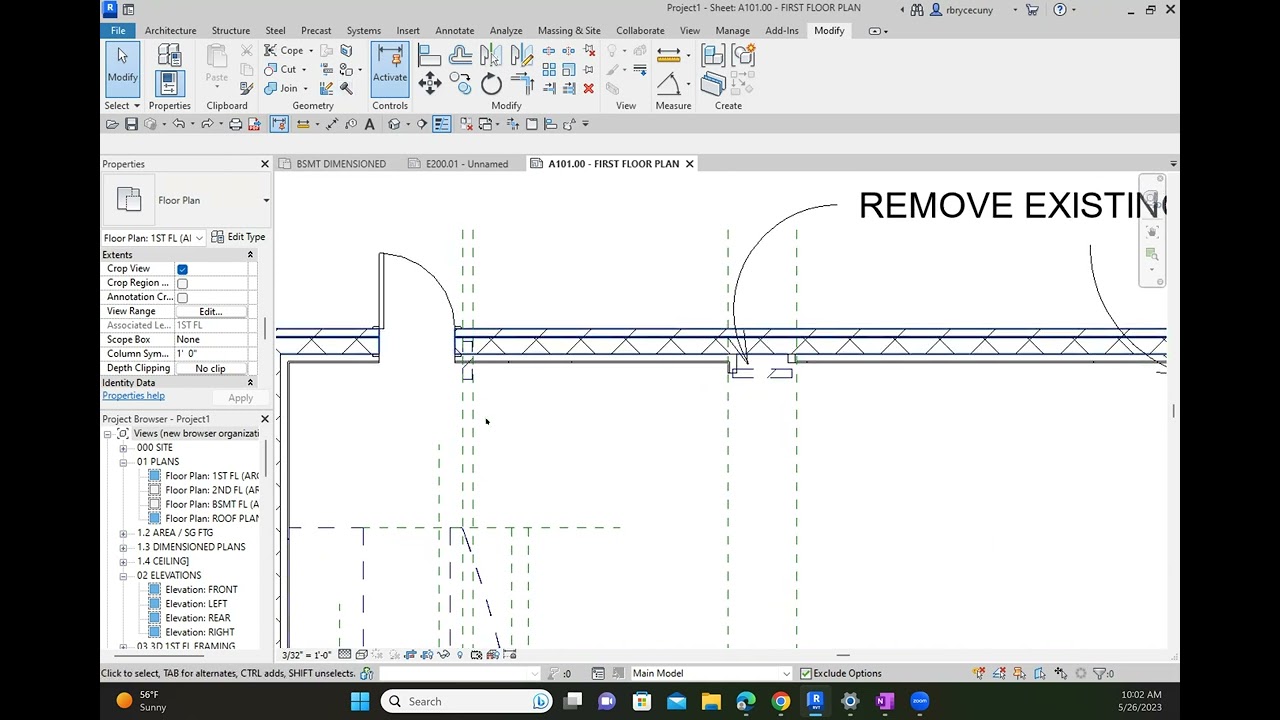Open the Massing & Site ribbon tab
The width and height of the screenshot is (1280, 720).
tap(569, 31)
